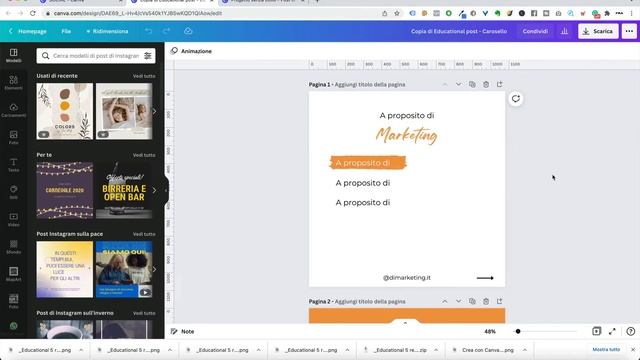Screen dimensions: 640x360
Task: Click the cloud save status icon
Action: click(x=188, y=31)
